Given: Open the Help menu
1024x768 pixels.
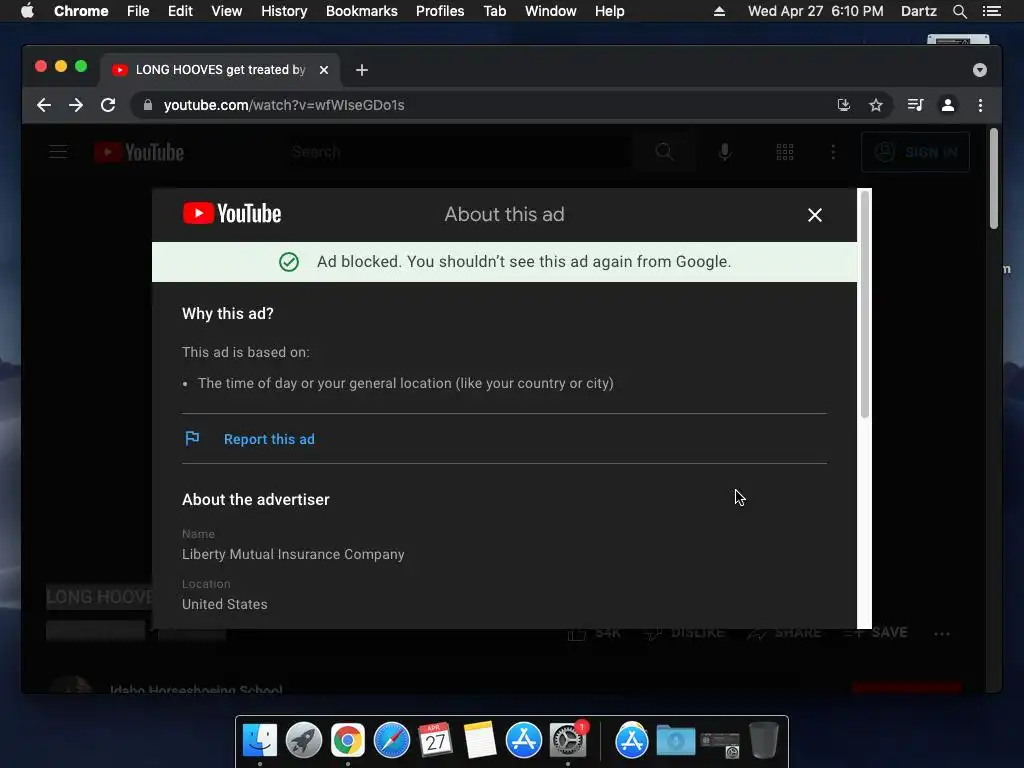Looking at the screenshot, I should (x=609, y=11).
